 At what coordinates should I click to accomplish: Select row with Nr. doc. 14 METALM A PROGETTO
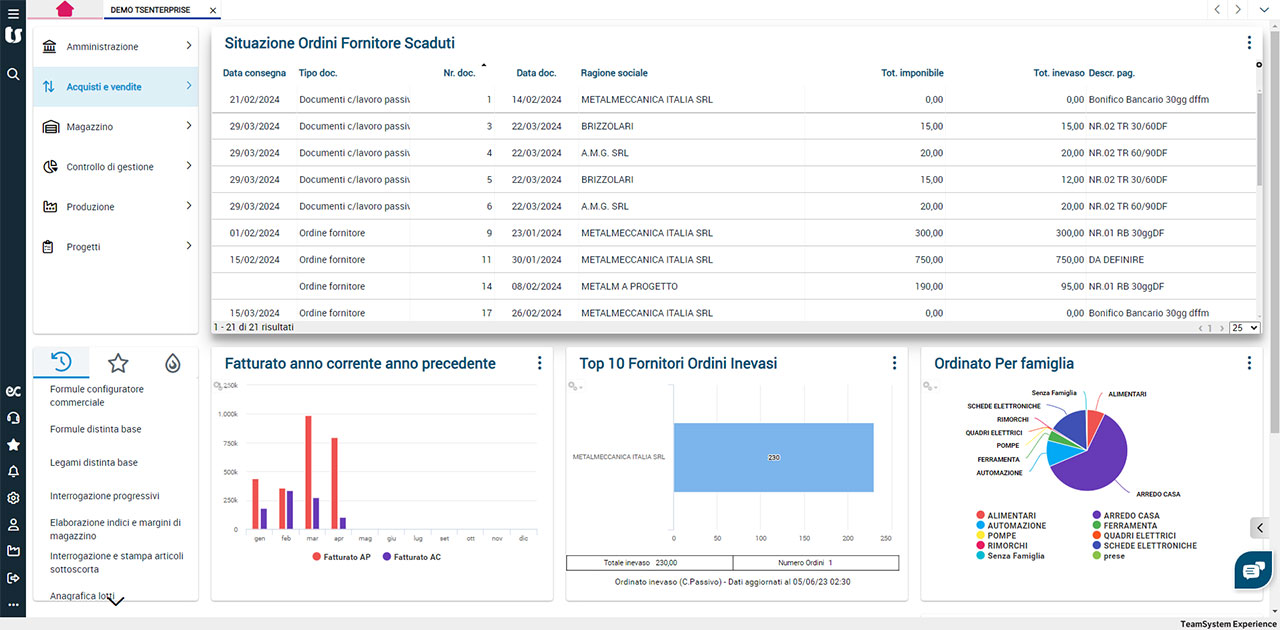[734, 286]
